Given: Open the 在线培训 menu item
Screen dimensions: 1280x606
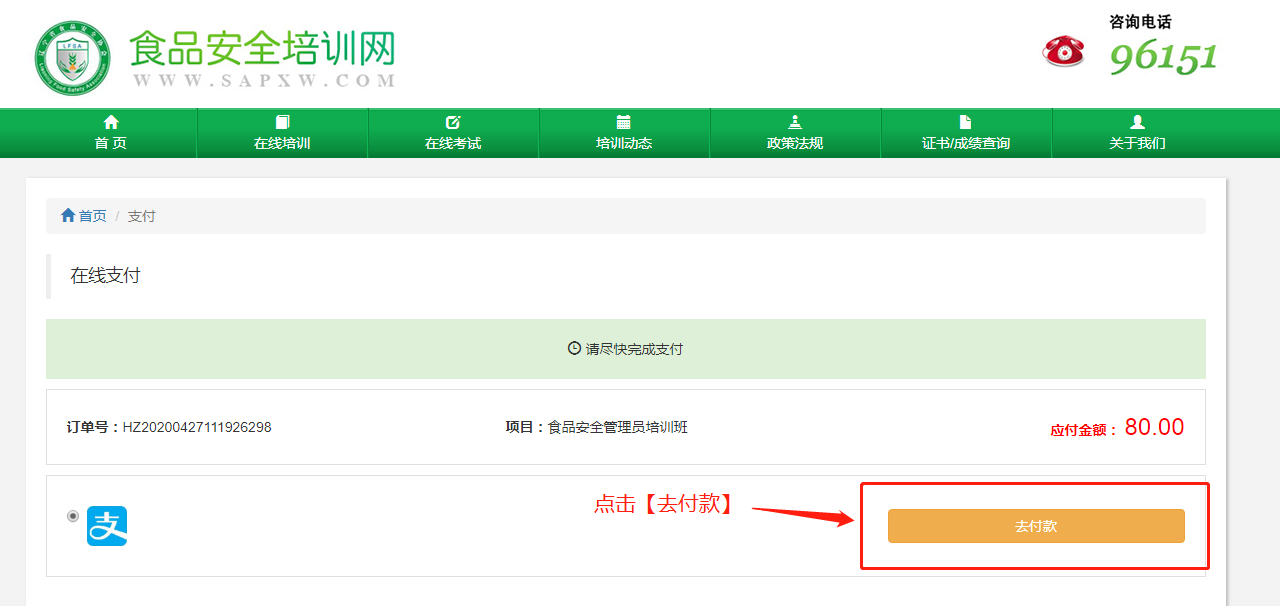Looking at the screenshot, I should [x=282, y=133].
